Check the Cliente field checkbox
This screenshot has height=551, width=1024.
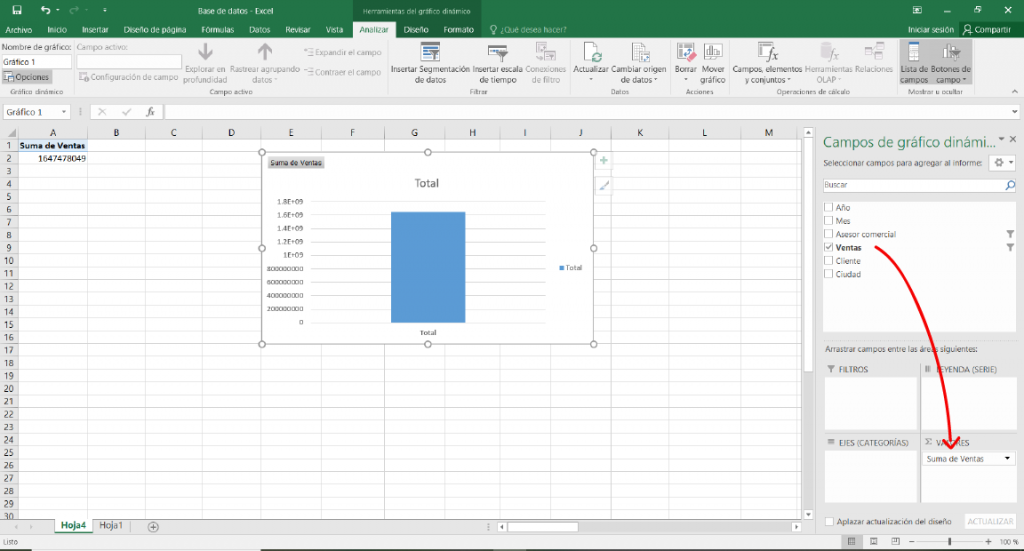tap(829, 260)
